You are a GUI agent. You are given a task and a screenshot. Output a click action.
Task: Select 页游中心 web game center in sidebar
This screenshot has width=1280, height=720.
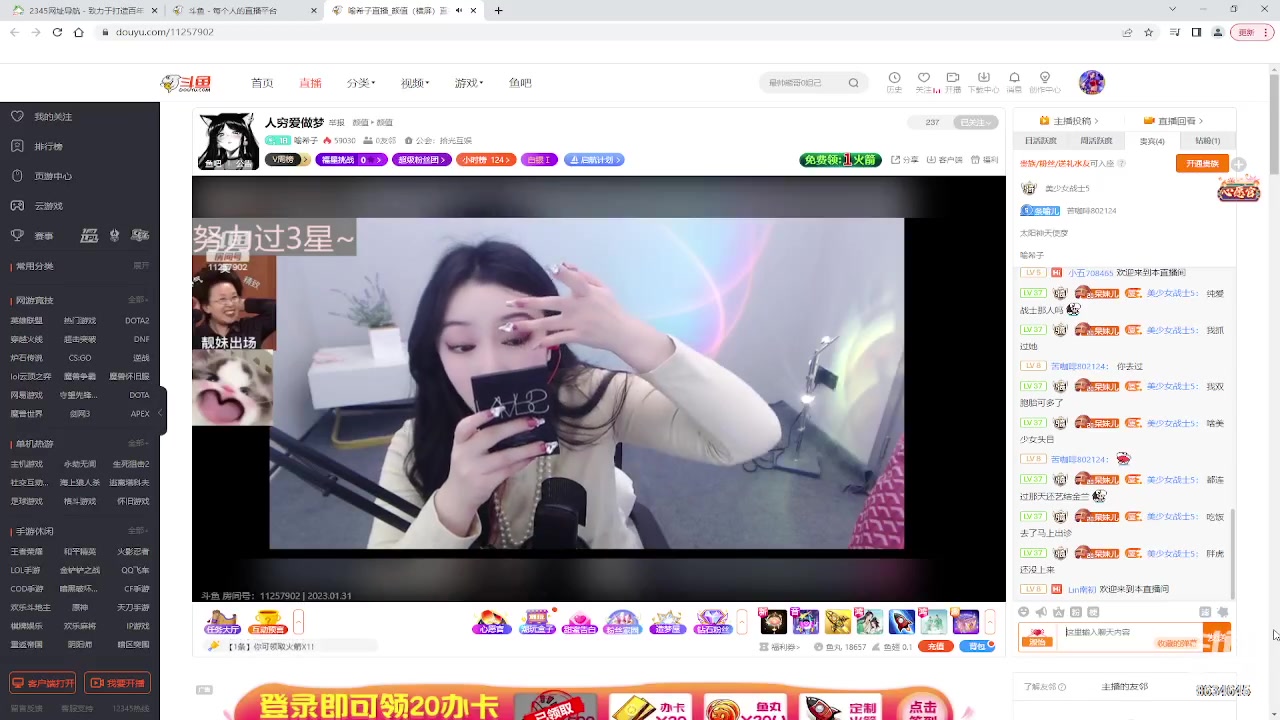click(53, 176)
